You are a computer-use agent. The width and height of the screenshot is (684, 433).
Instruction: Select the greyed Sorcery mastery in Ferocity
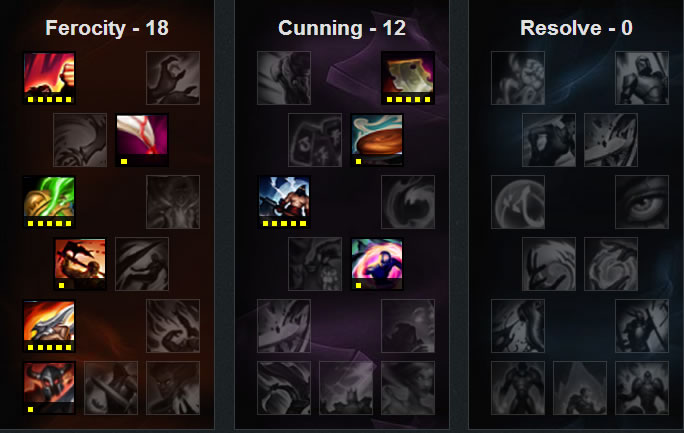pyautogui.click(x=173, y=78)
